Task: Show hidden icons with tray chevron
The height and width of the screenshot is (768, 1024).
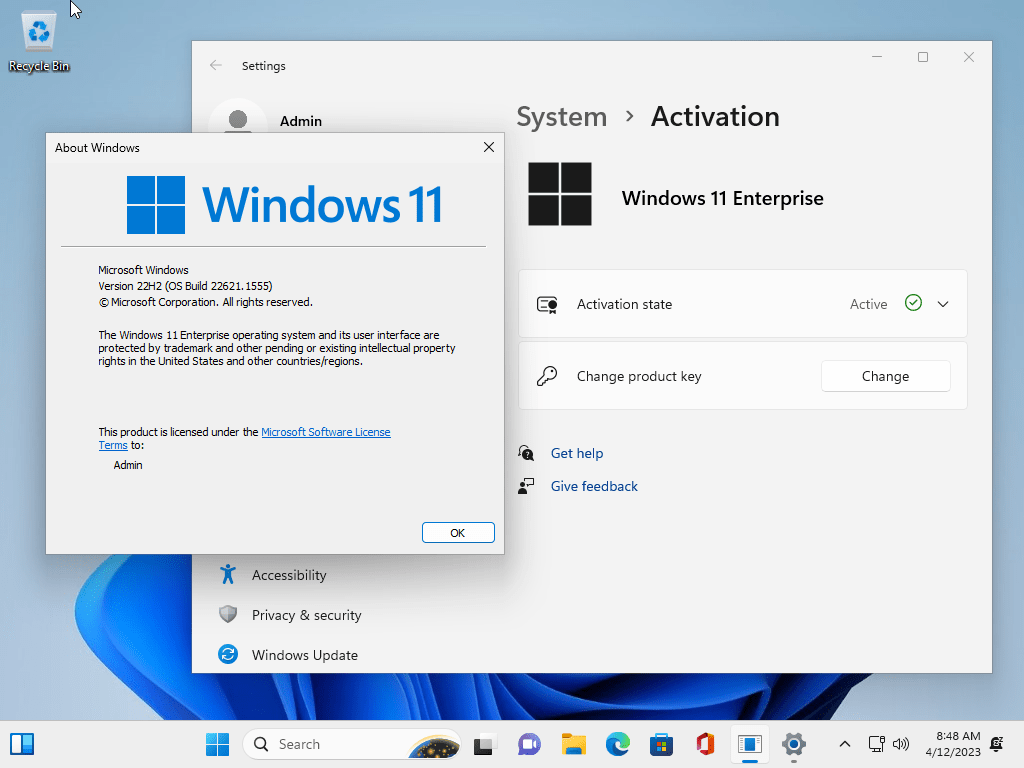Action: coord(844,744)
